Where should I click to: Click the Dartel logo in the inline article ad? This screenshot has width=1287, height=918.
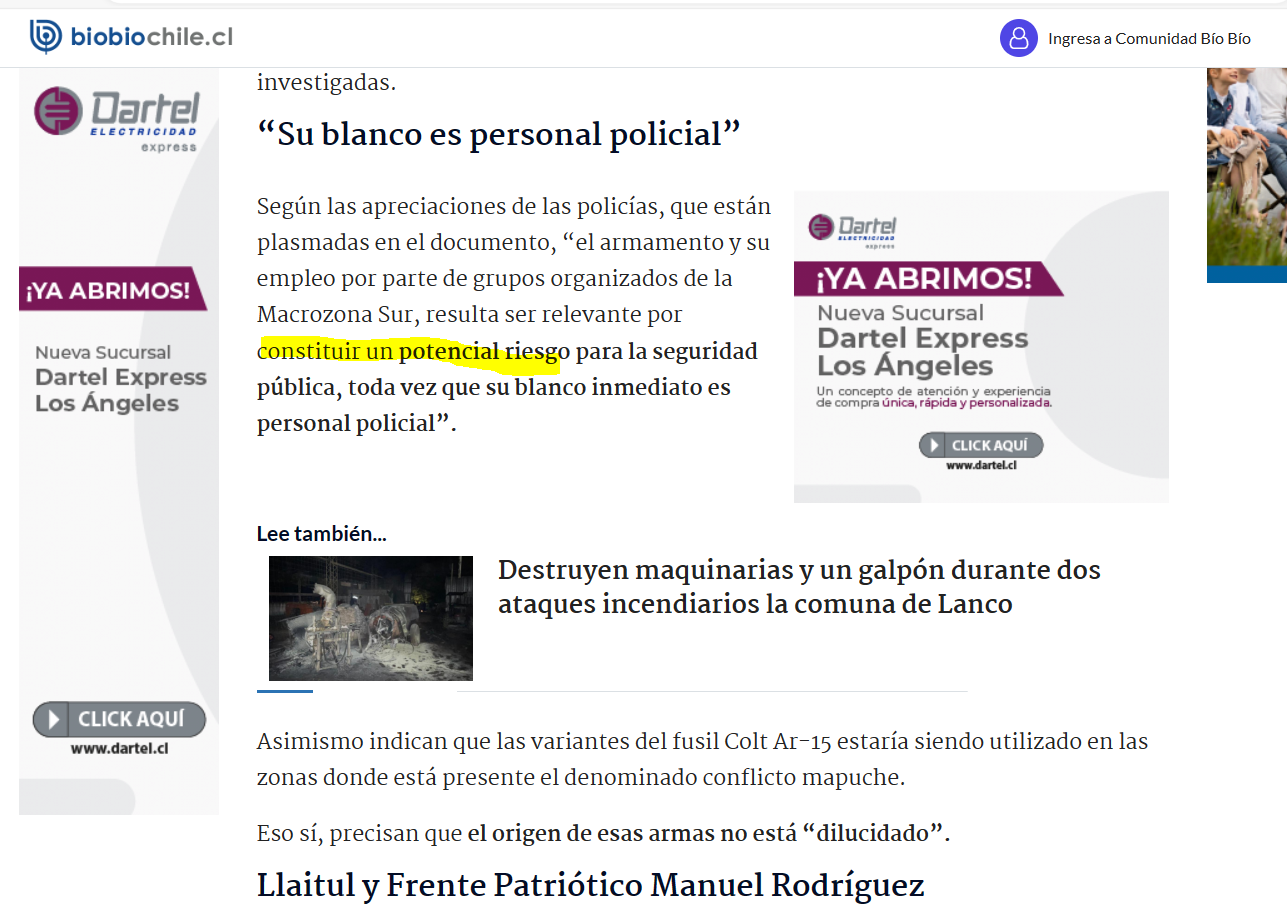pyautogui.click(x=852, y=229)
